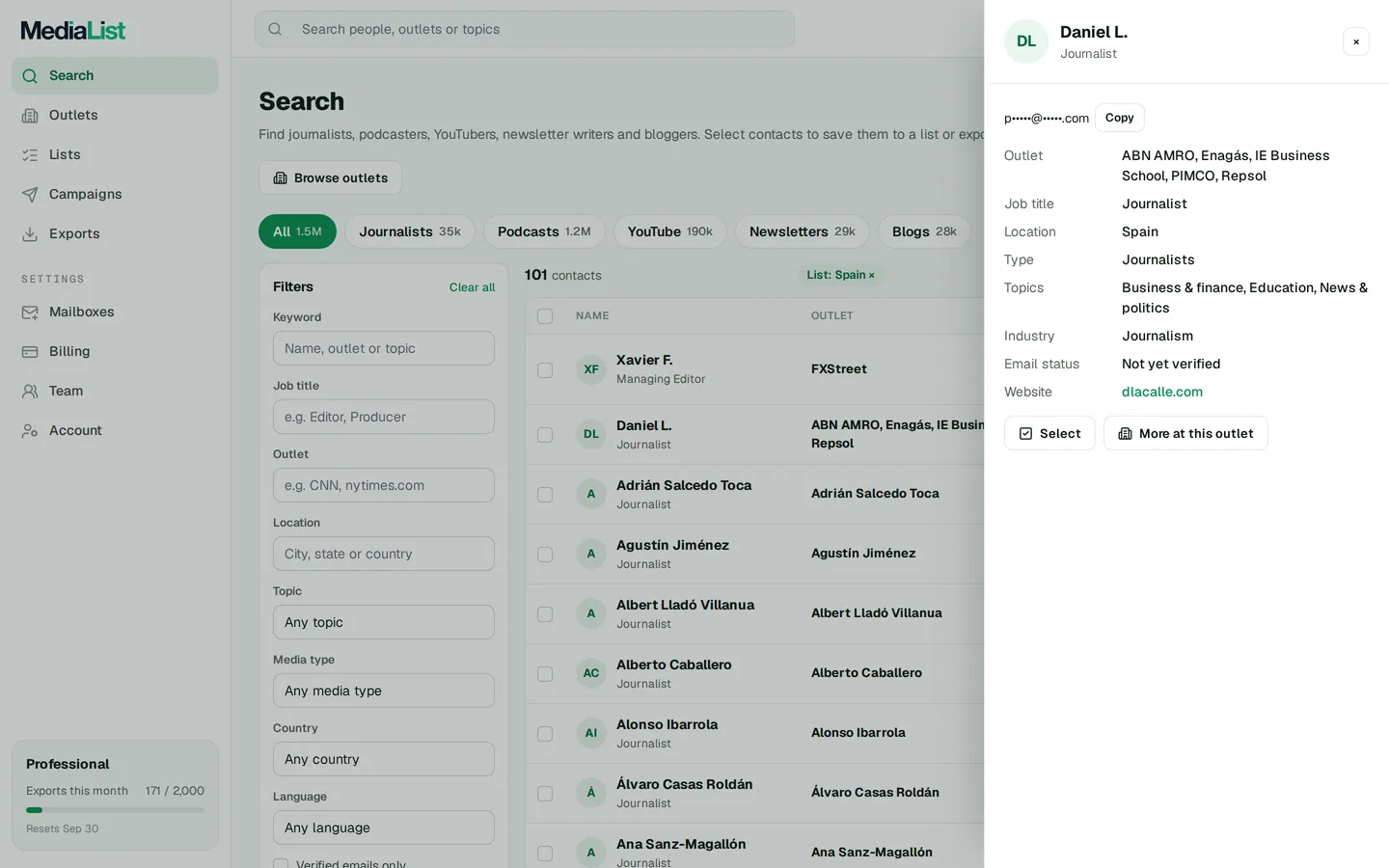The width and height of the screenshot is (1389, 868).
Task: Click the MediaList logo
Action: click(x=73, y=30)
